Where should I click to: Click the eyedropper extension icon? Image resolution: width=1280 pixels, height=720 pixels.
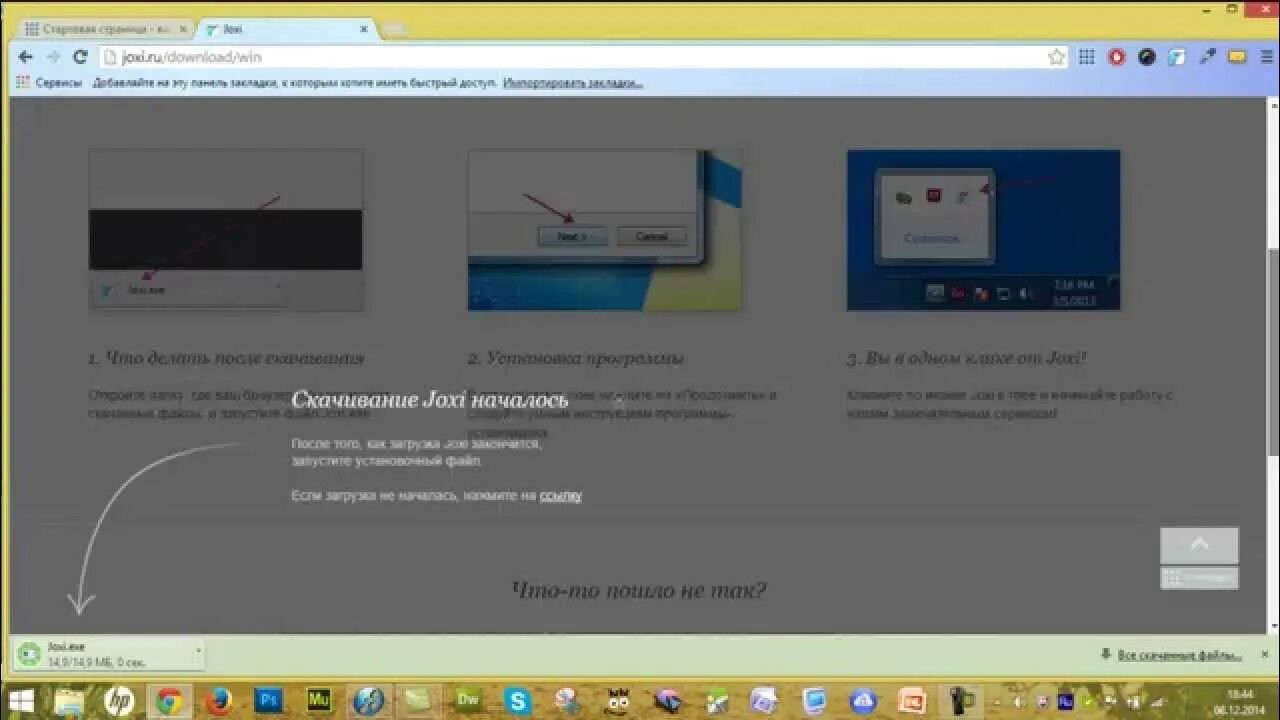click(1207, 58)
